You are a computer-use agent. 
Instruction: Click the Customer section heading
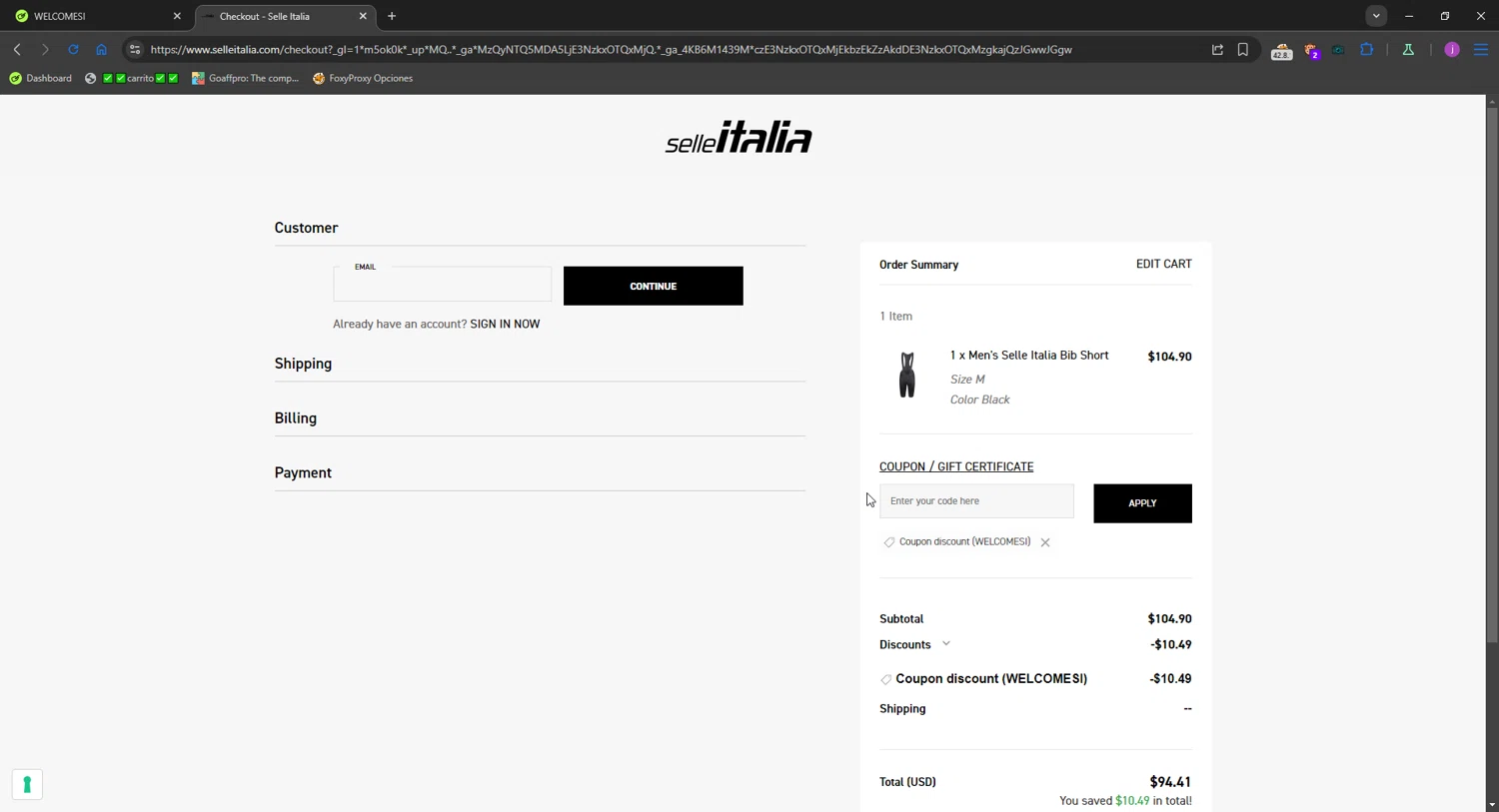[x=307, y=228]
